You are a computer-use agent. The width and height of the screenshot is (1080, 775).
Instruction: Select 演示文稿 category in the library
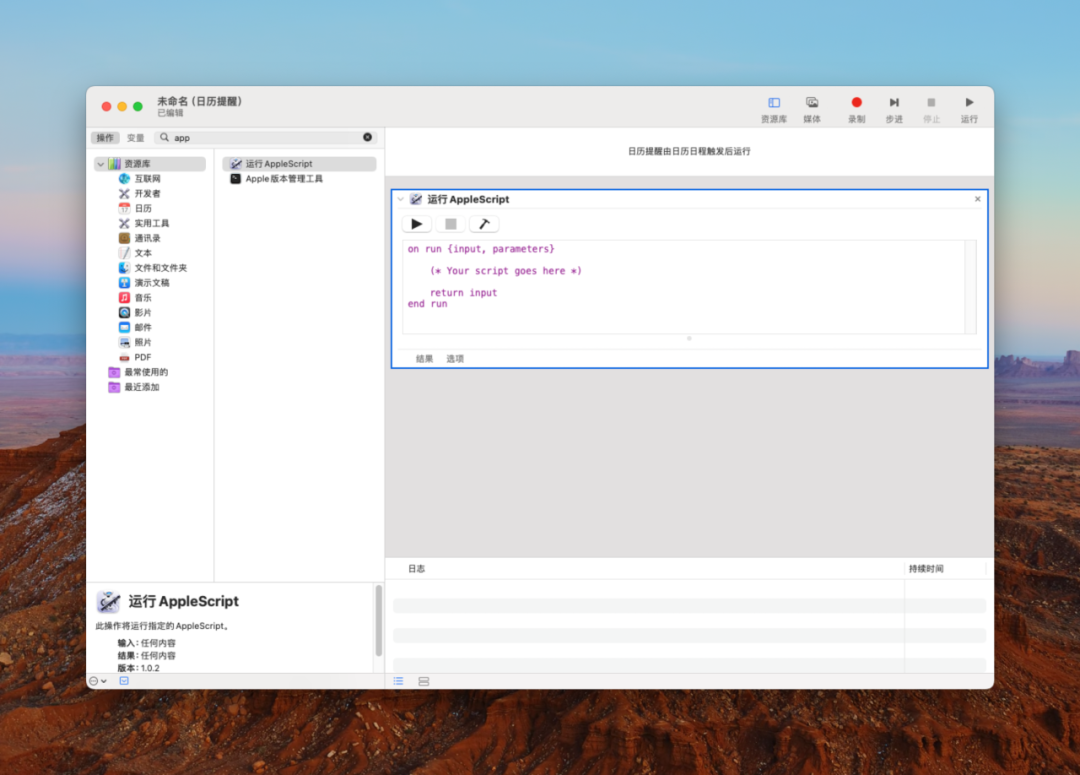pyautogui.click(x=144, y=282)
